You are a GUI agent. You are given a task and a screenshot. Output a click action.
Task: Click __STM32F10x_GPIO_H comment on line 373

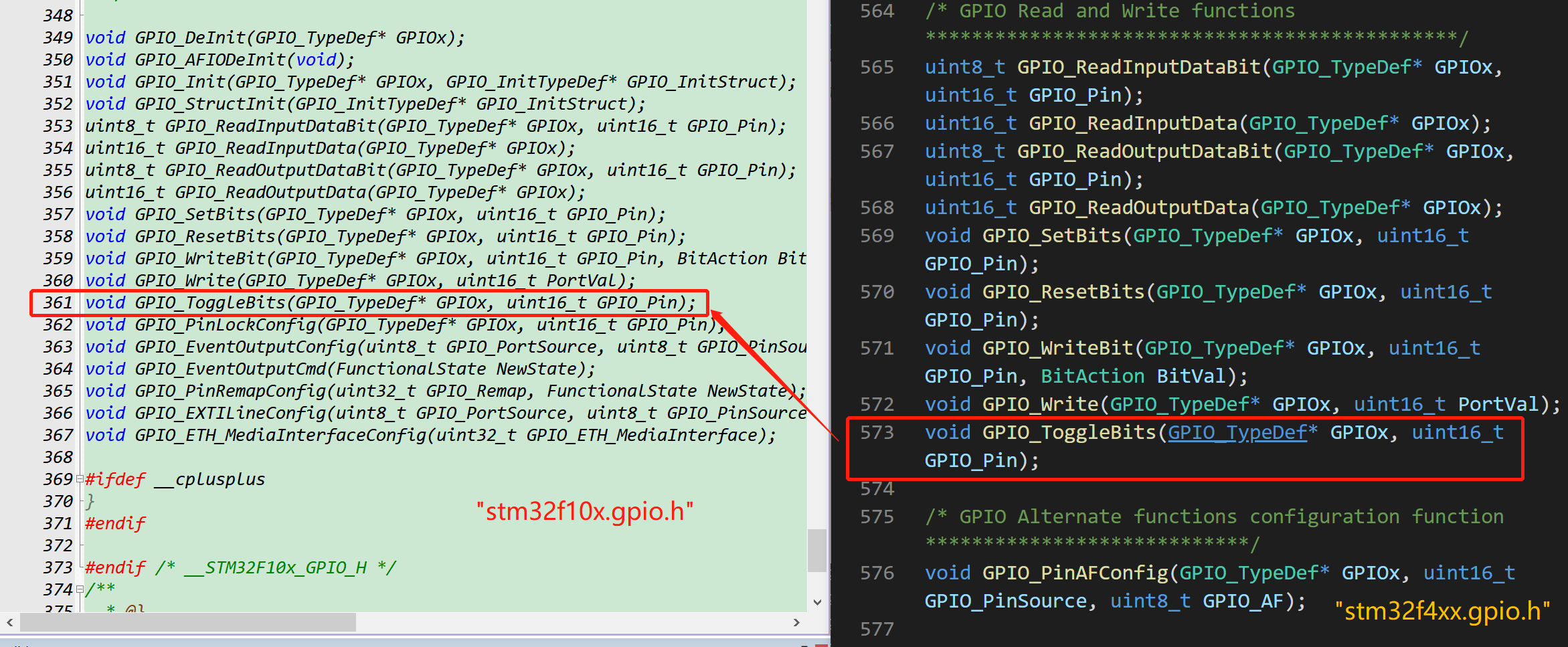click(x=276, y=567)
